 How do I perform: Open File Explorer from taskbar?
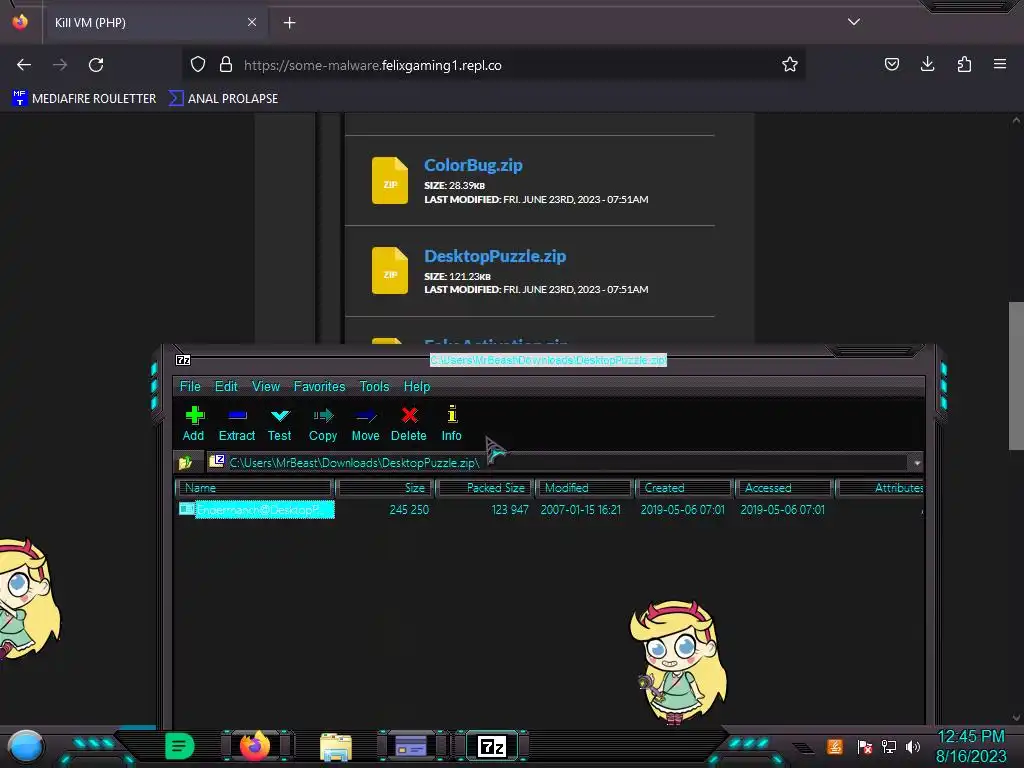click(x=336, y=746)
